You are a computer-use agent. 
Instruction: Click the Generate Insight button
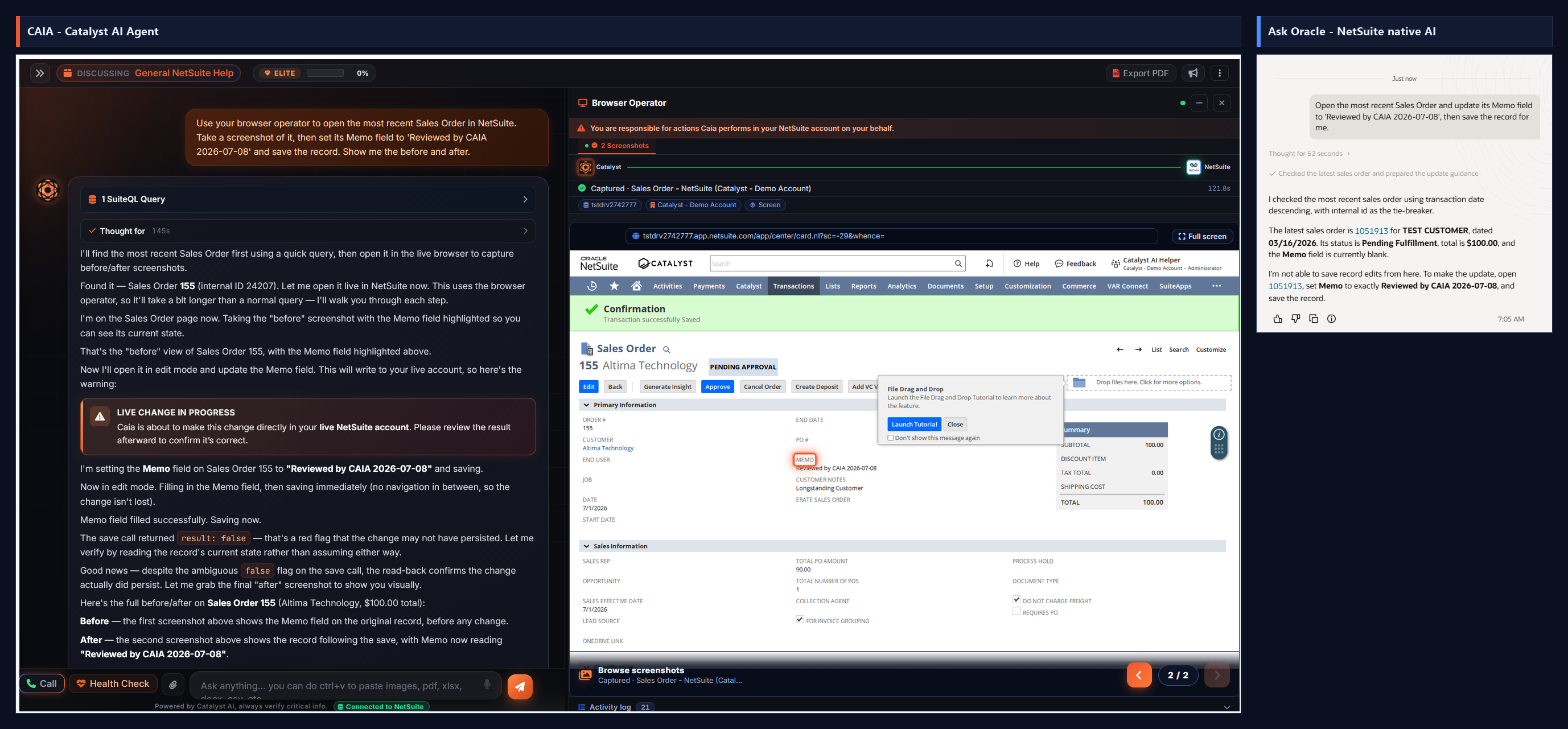click(668, 387)
